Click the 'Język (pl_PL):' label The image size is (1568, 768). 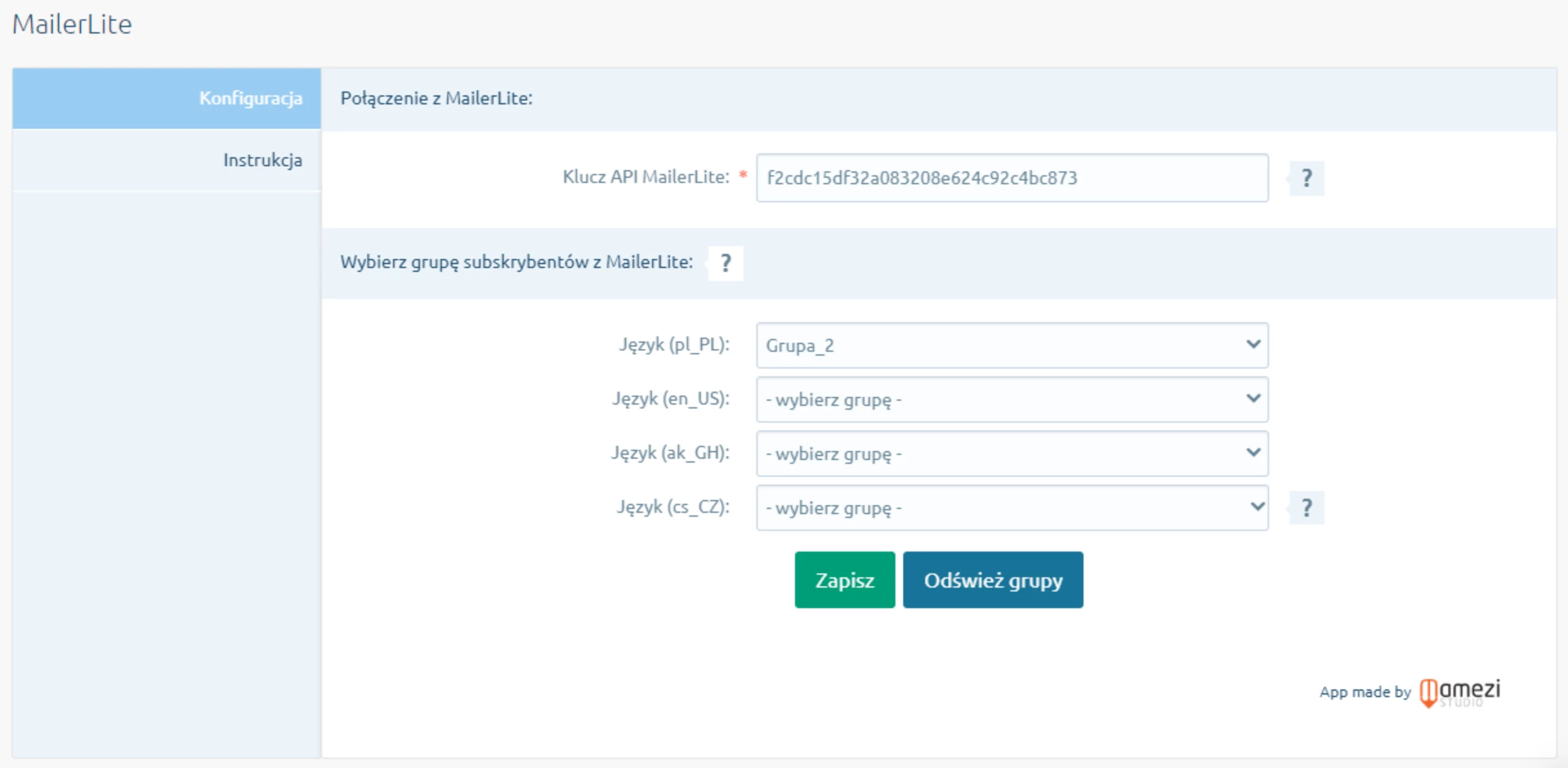point(674,345)
